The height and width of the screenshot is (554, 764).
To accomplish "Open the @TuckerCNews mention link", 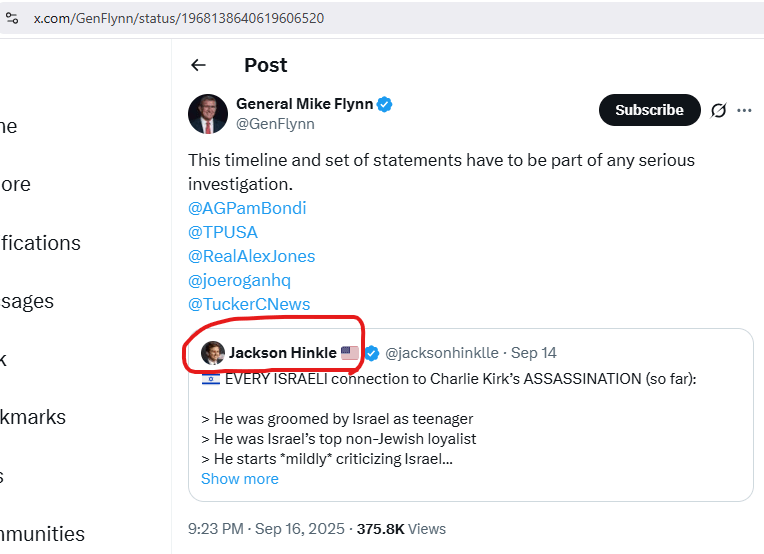I will [x=249, y=304].
